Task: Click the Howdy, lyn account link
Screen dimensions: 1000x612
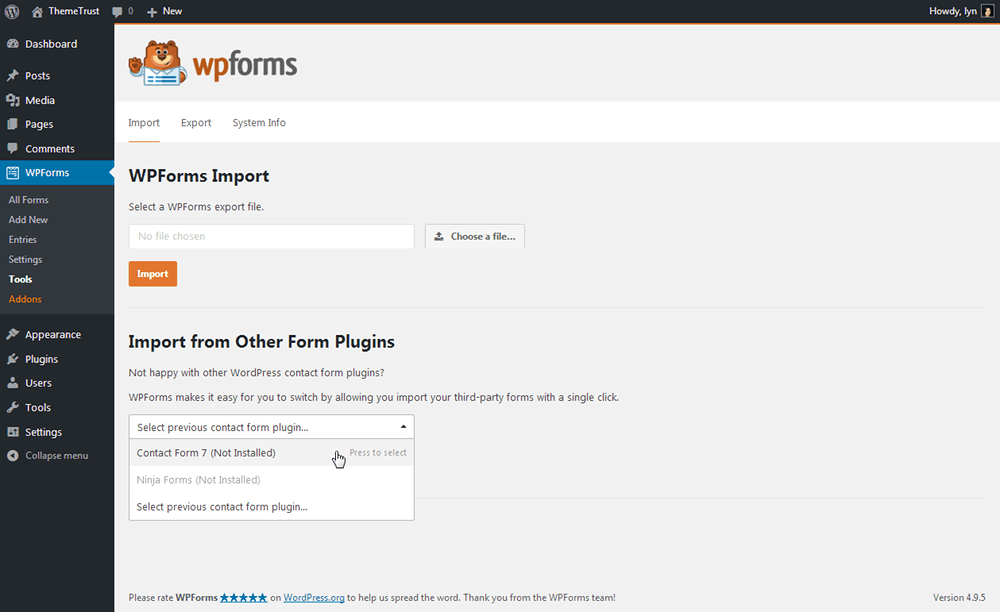Action: click(x=953, y=11)
